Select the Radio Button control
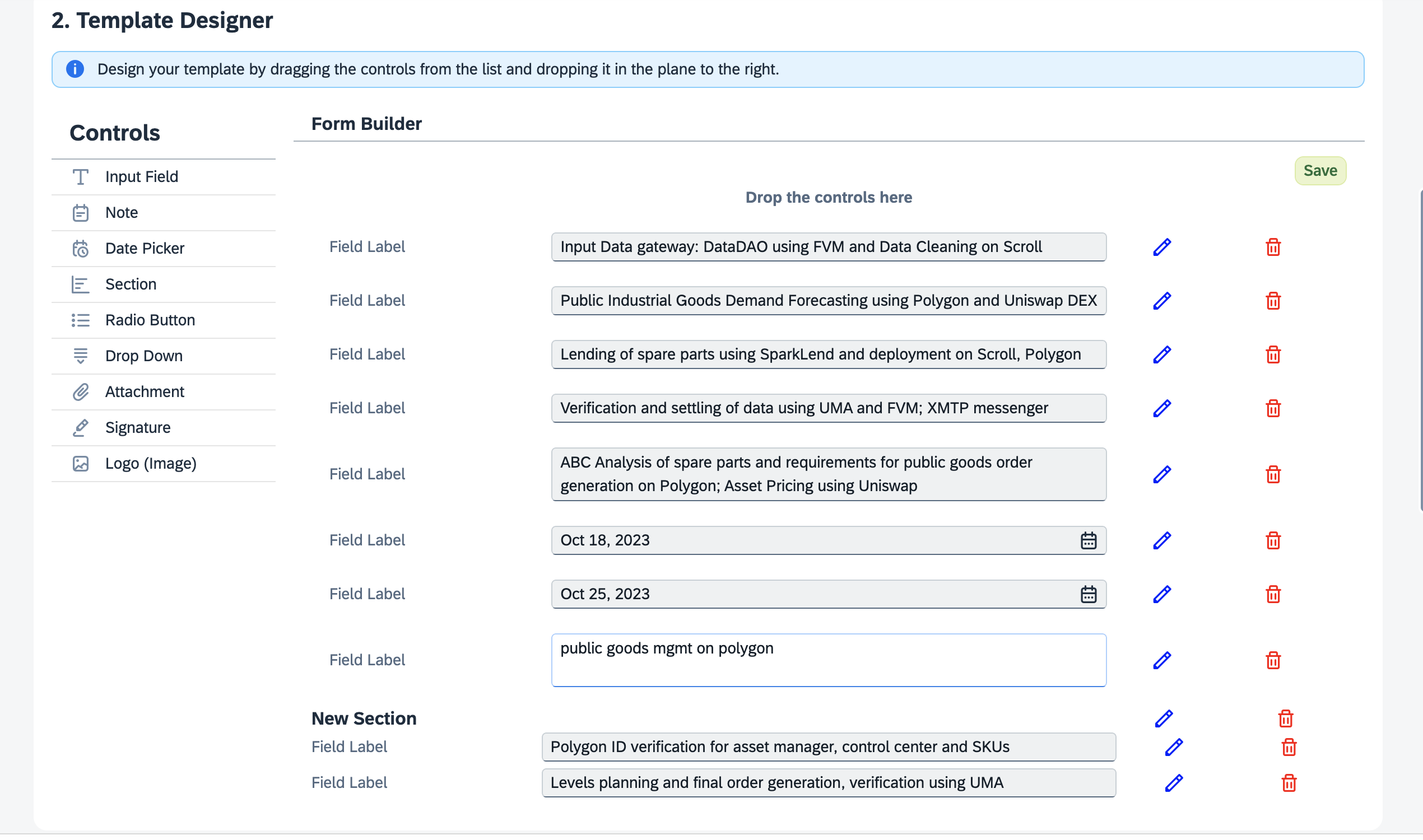 tap(150, 320)
